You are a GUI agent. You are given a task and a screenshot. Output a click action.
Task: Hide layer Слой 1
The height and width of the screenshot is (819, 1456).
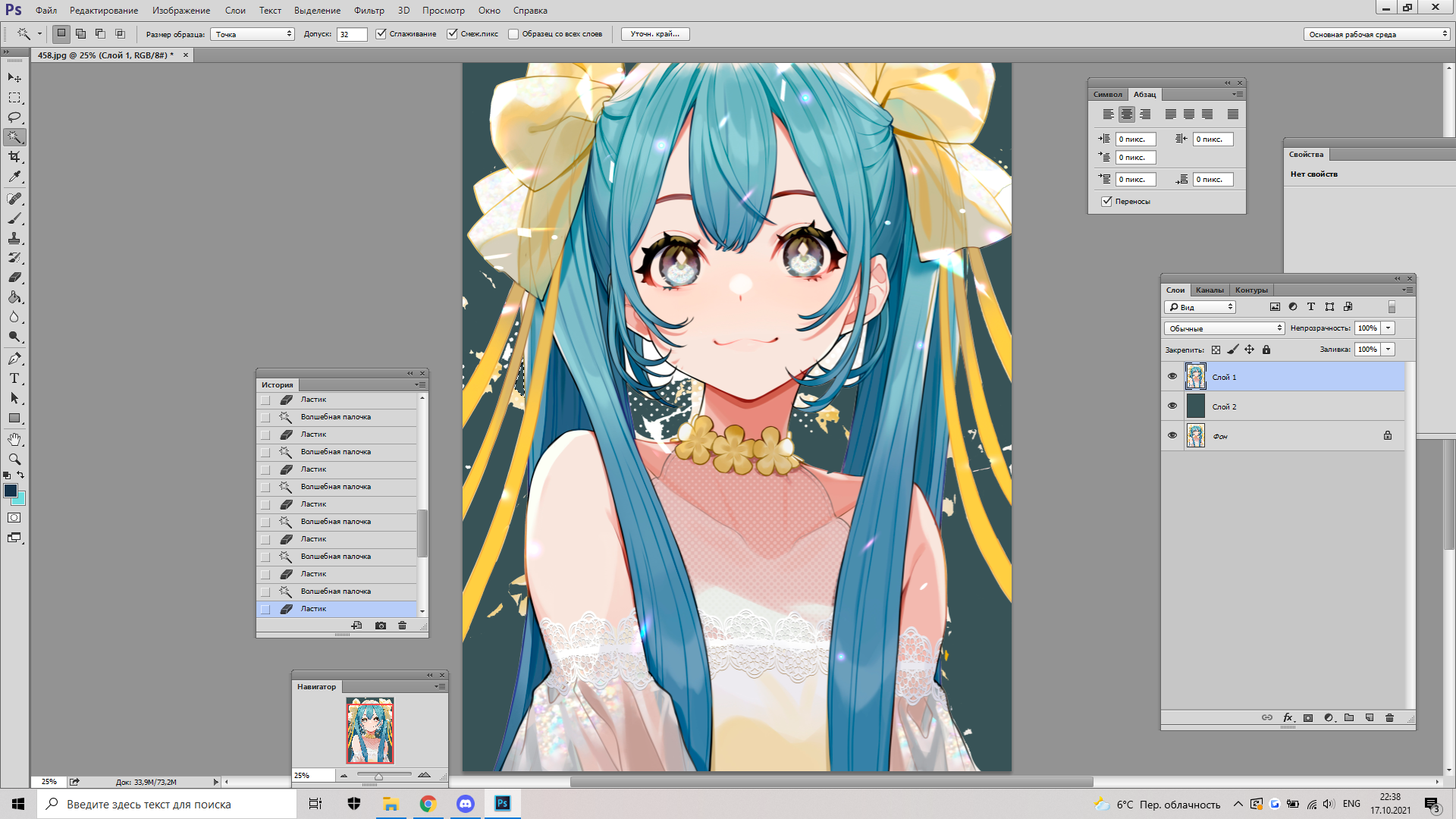tap(1172, 377)
